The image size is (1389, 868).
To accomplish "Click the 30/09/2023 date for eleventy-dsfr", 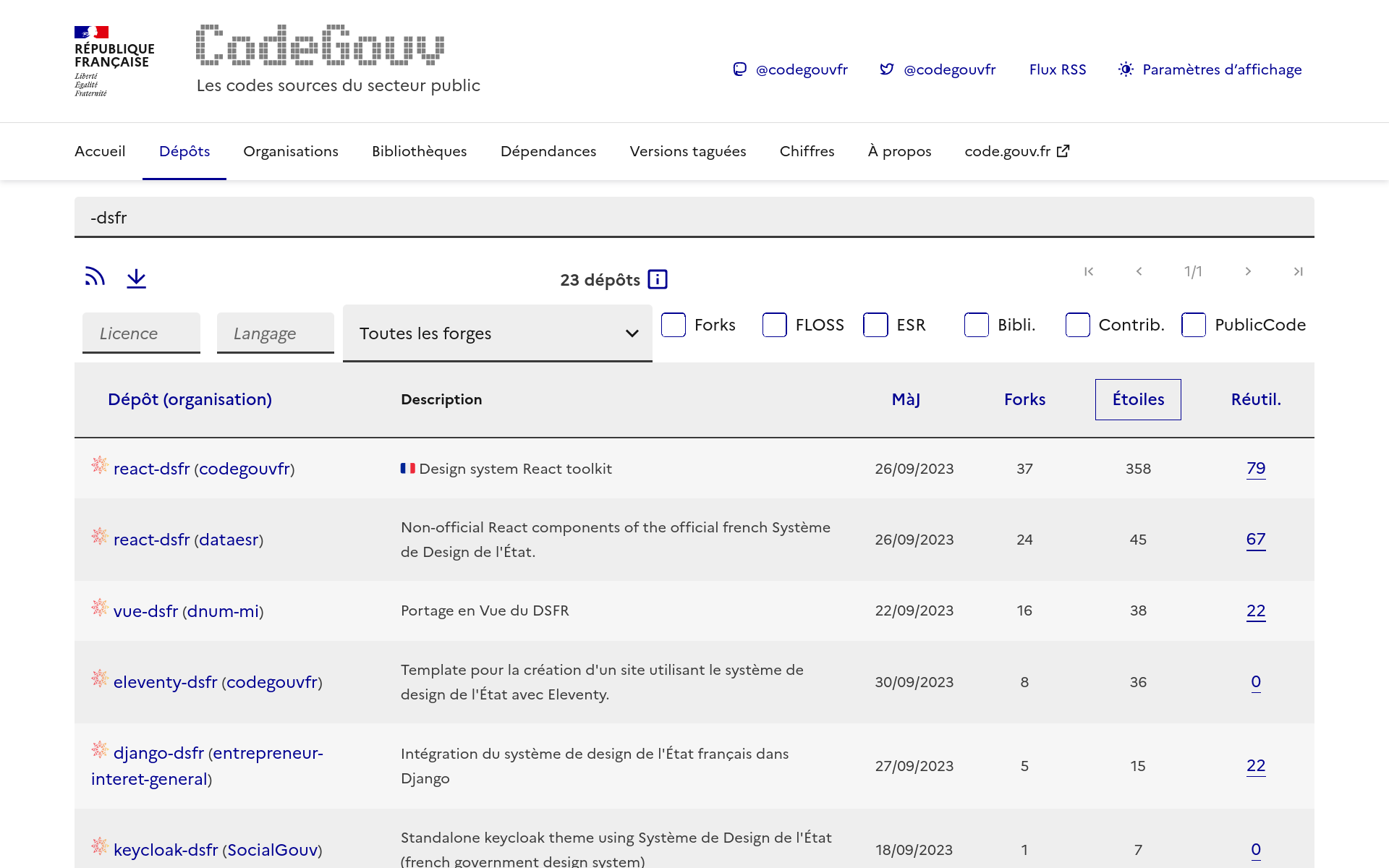I will click(x=914, y=682).
